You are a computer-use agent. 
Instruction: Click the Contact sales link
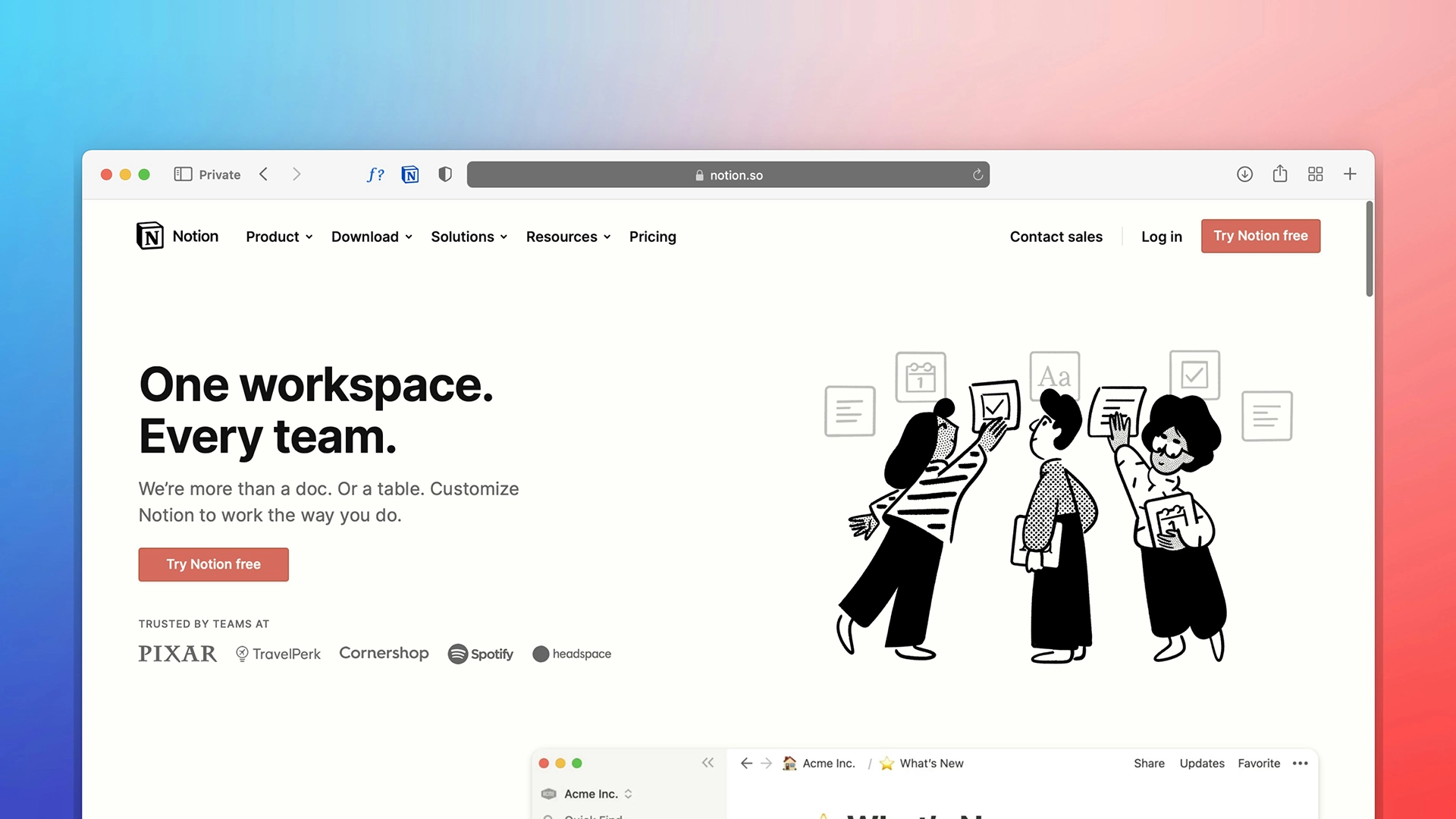point(1056,237)
